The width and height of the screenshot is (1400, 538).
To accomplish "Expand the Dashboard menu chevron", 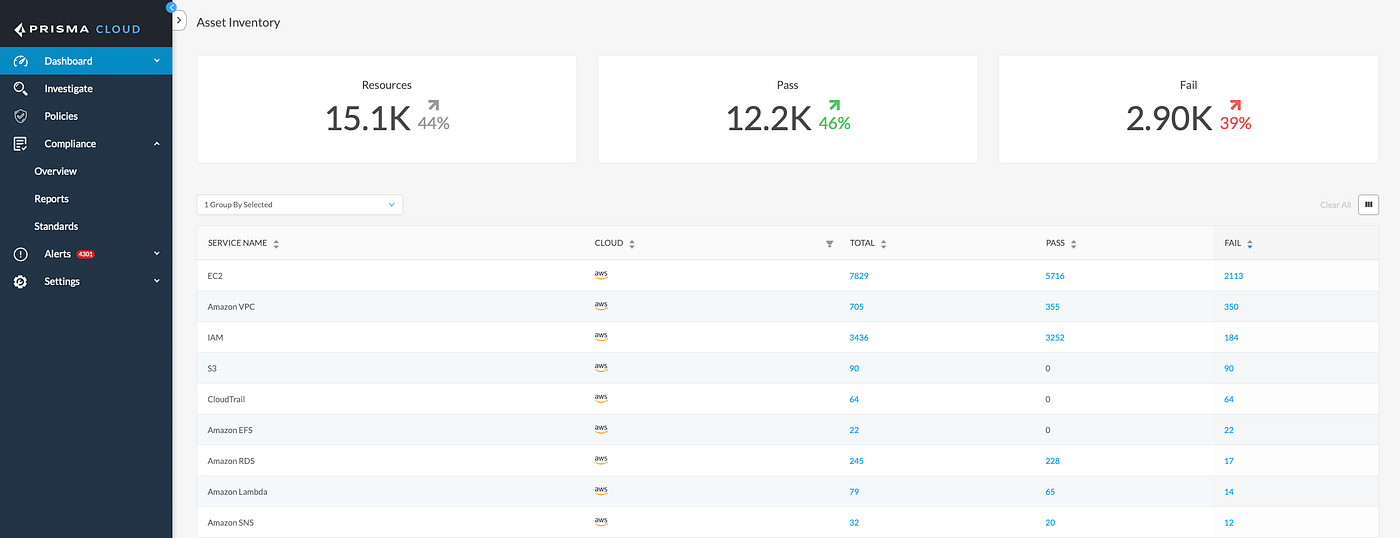I will click(x=157, y=61).
